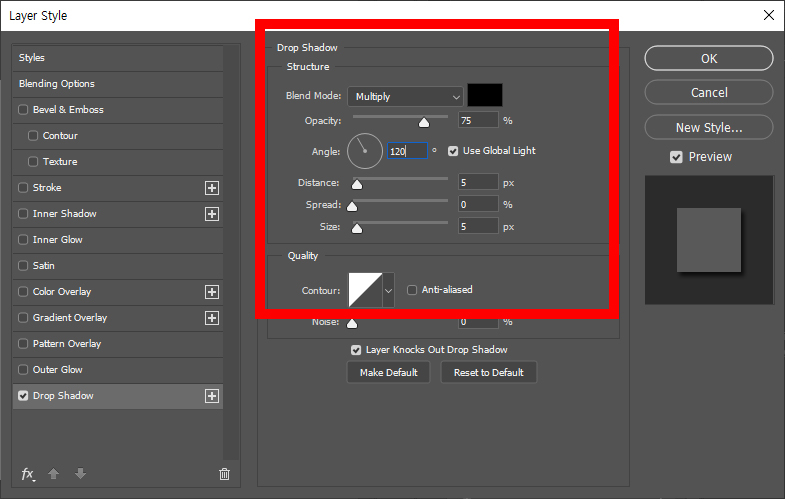Enable the Bevel & Emboss checkbox
This screenshot has width=785, height=499.
23,110
